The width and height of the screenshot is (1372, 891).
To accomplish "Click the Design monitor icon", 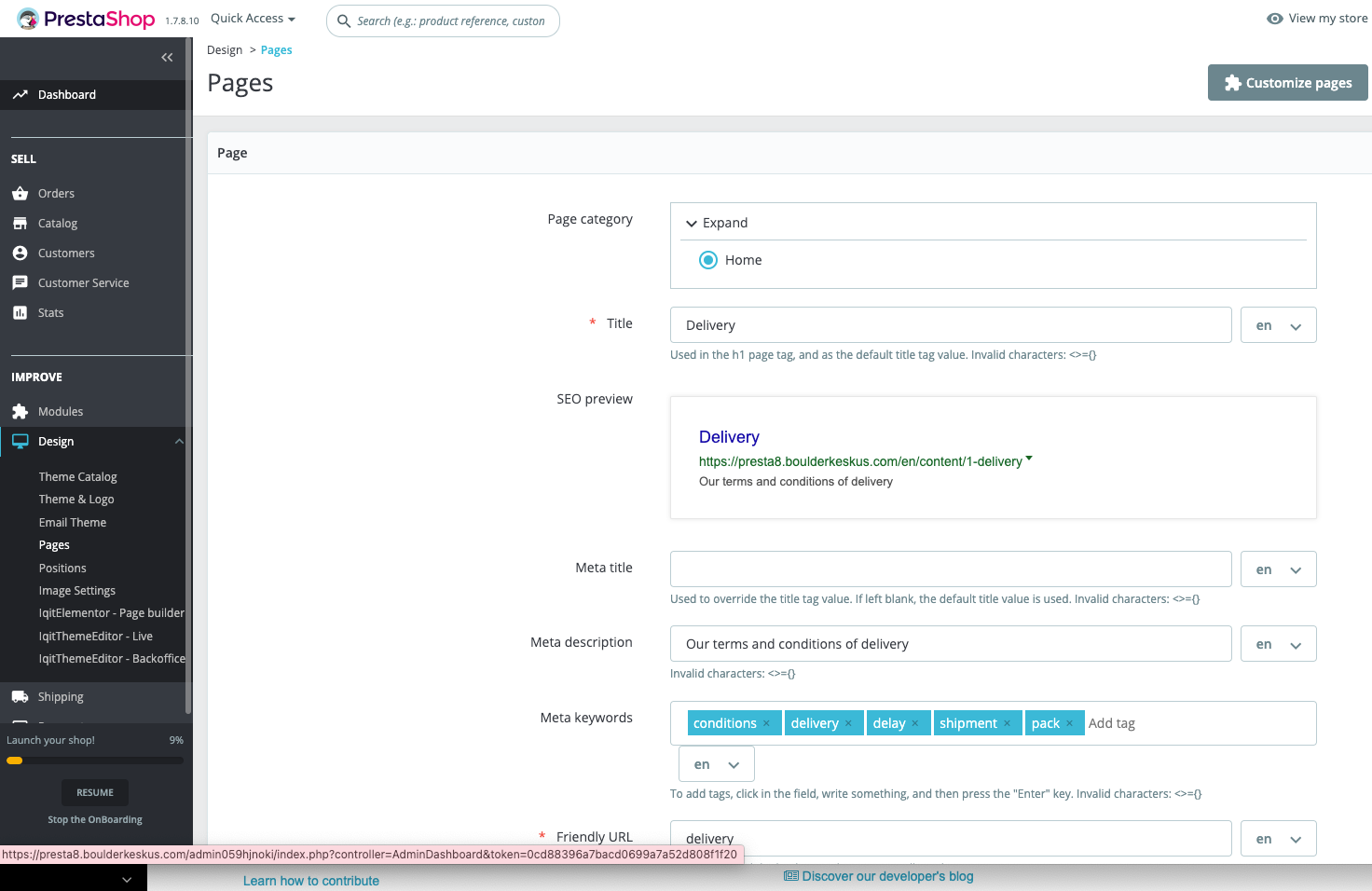I will [20, 441].
